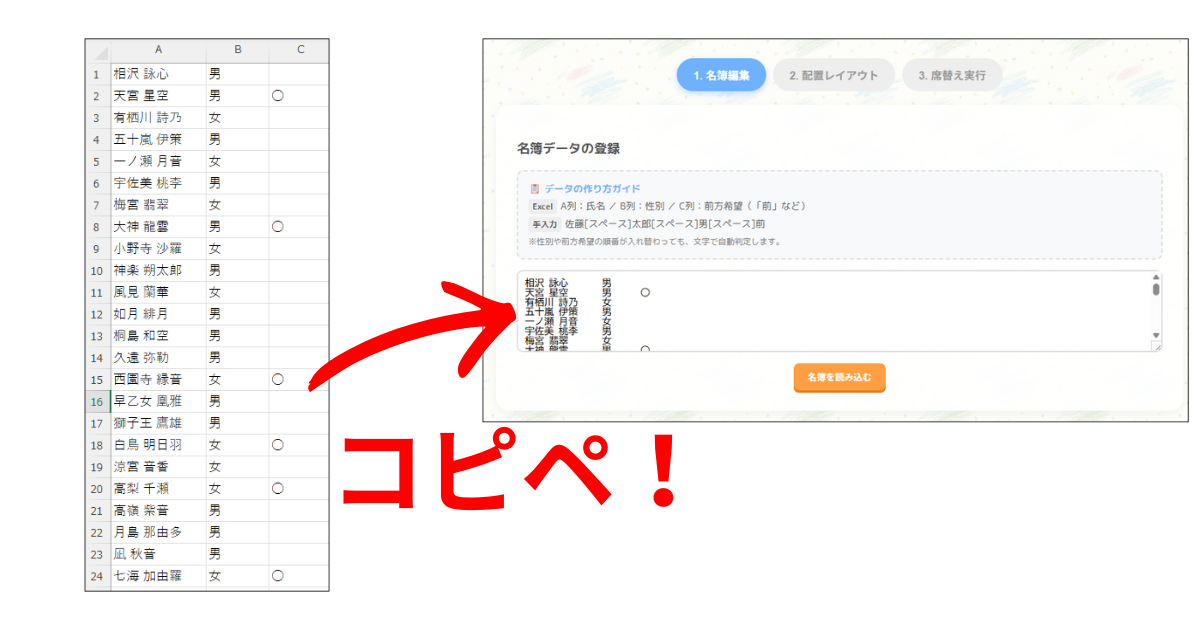Go to the 3. 席替え実行 tab

[952, 75]
